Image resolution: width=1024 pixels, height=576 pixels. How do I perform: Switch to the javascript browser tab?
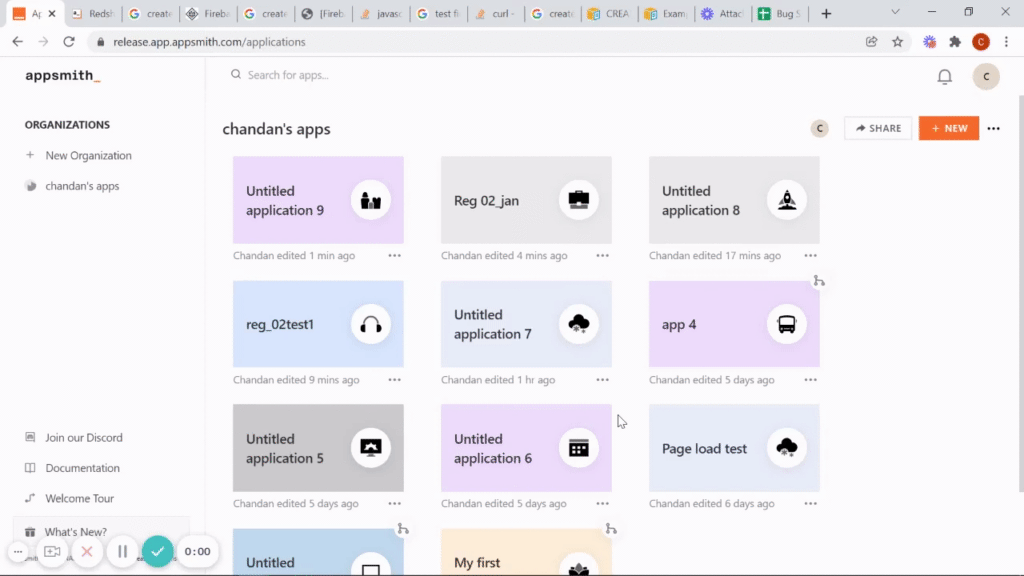[381, 13]
